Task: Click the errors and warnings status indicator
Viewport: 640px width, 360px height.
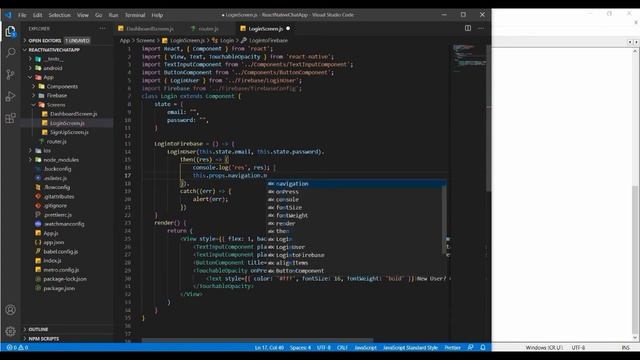Action: 17,347
